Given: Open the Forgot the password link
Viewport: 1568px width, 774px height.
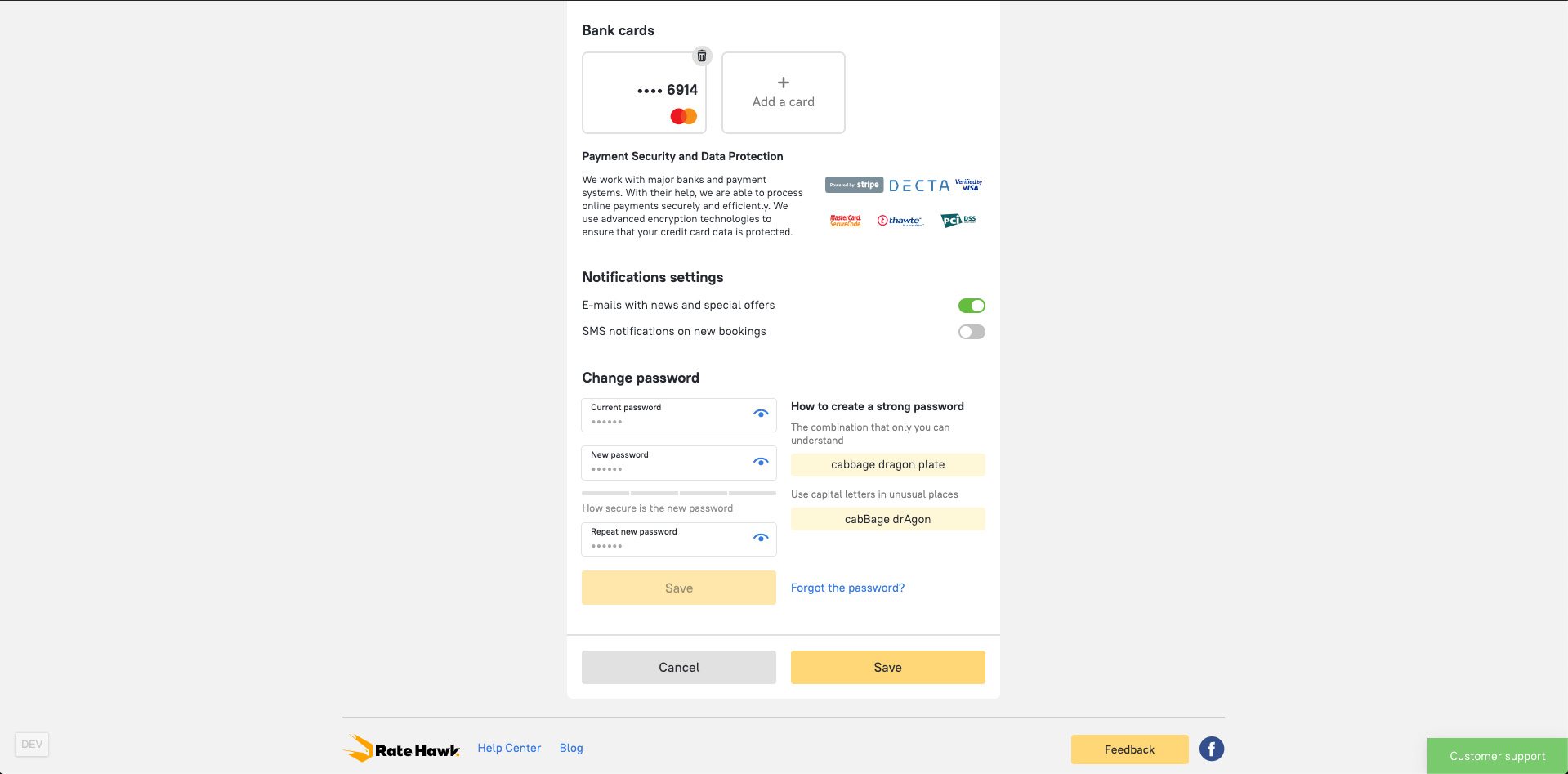Looking at the screenshot, I should [847, 588].
